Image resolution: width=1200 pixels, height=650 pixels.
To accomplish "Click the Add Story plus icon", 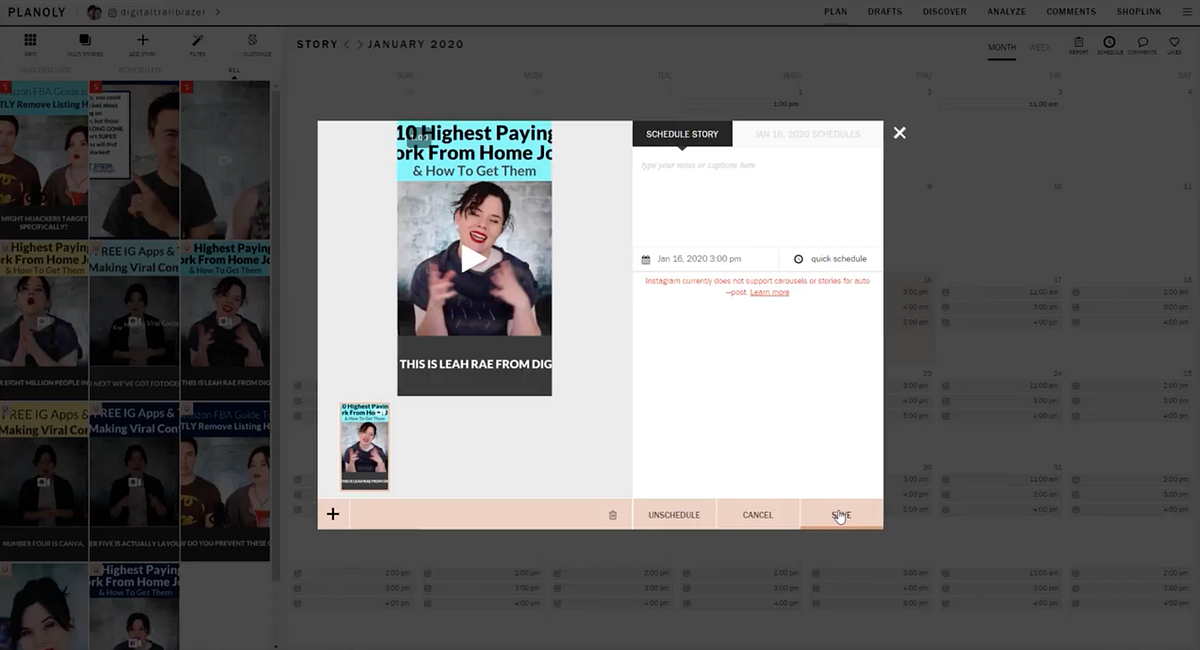I will (x=142, y=40).
